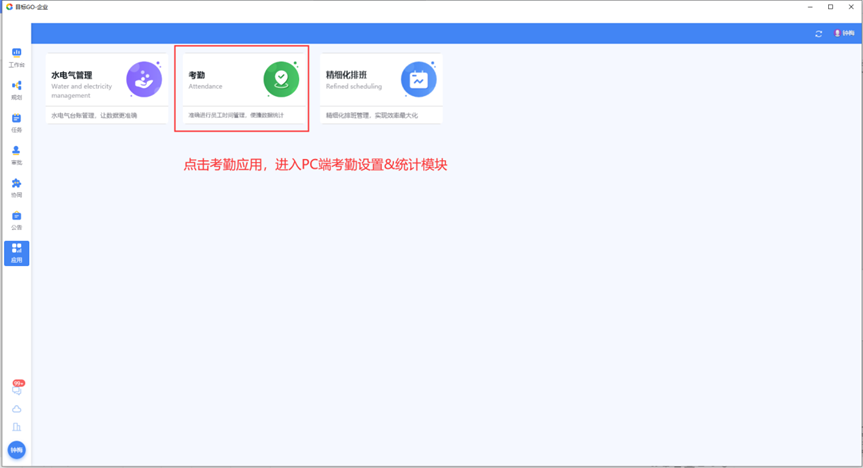
Task: Go to 任务 tasks in sidebar
Action: pos(16,122)
